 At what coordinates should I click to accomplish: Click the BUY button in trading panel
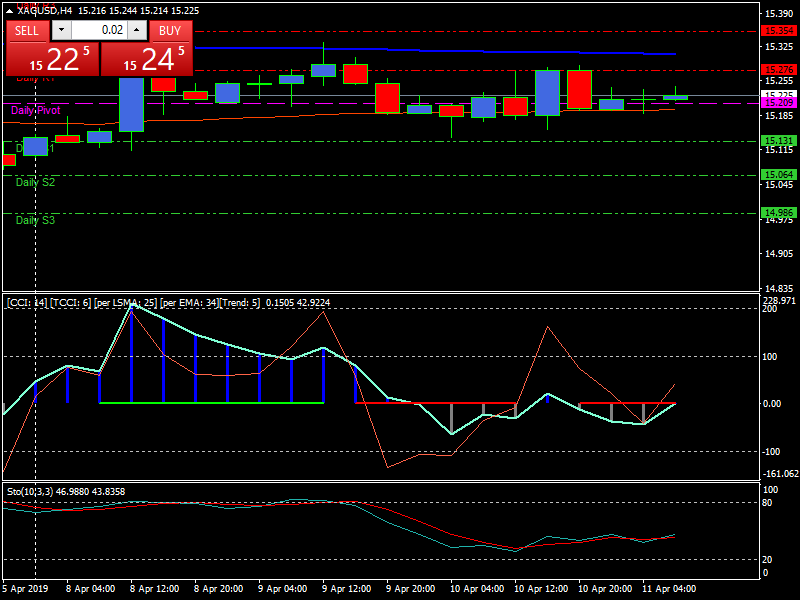click(x=170, y=30)
